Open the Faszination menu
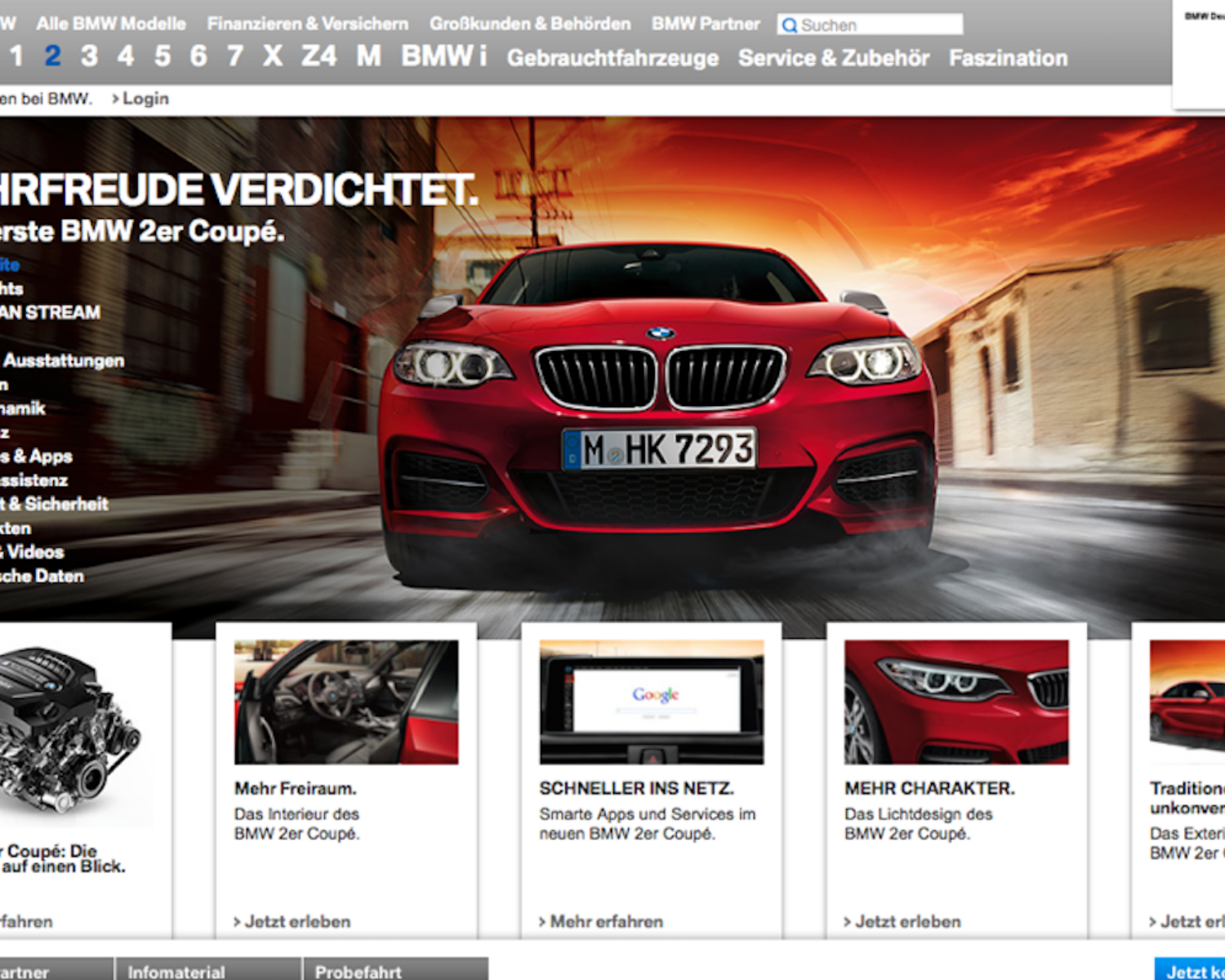The height and width of the screenshot is (980, 1225). tap(1009, 58)
